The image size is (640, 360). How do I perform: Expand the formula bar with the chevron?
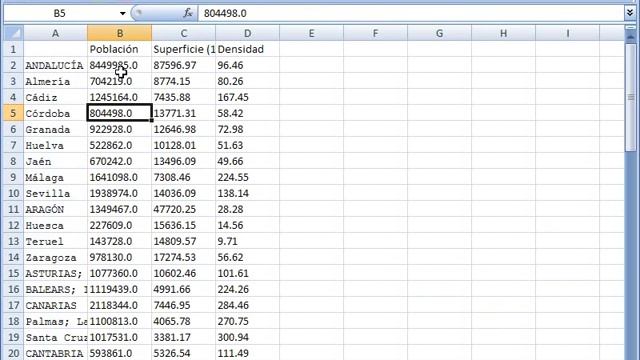pyautogui.click(x=630, y=13)
